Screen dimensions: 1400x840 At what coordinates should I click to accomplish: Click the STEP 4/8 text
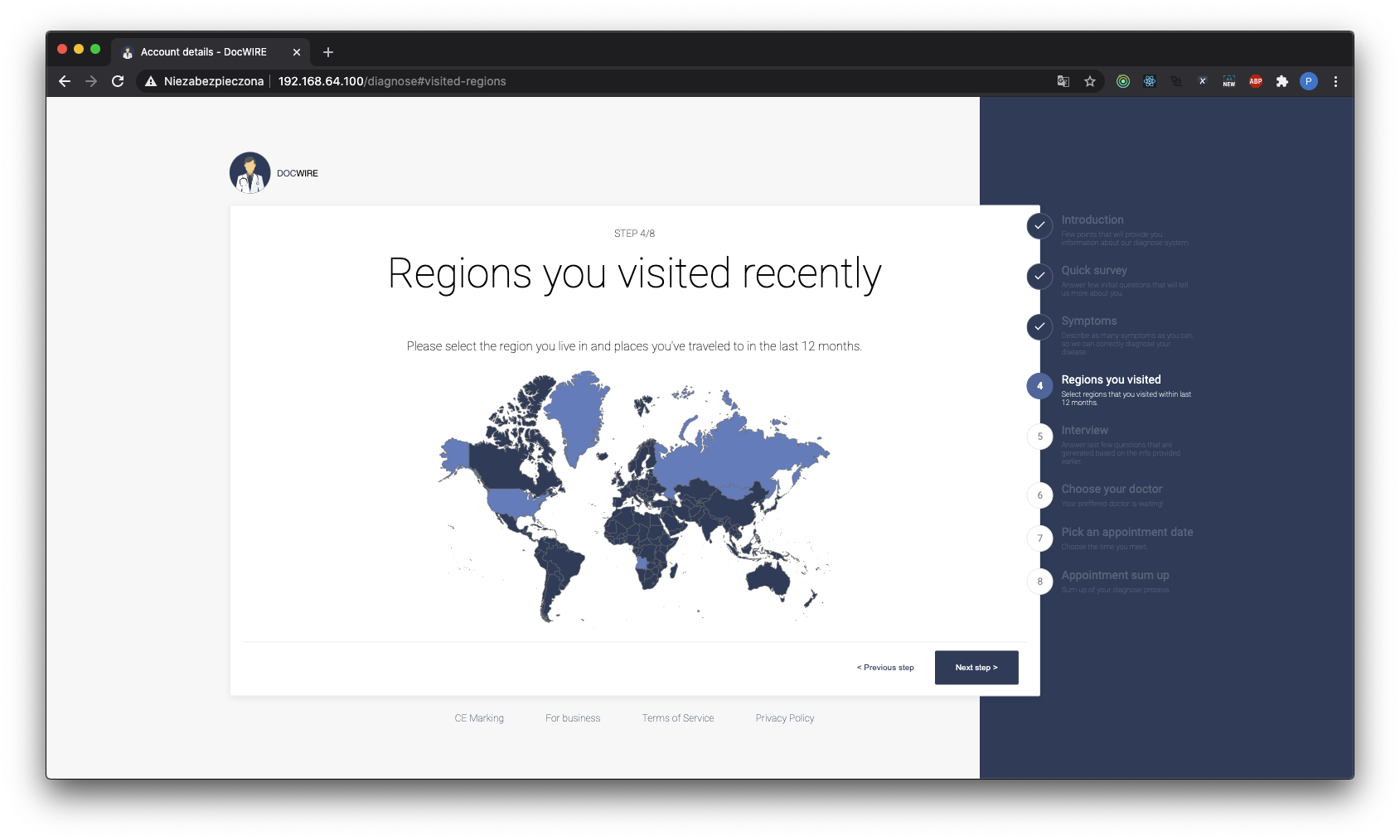pyautogui.click(x=634, y=234)
